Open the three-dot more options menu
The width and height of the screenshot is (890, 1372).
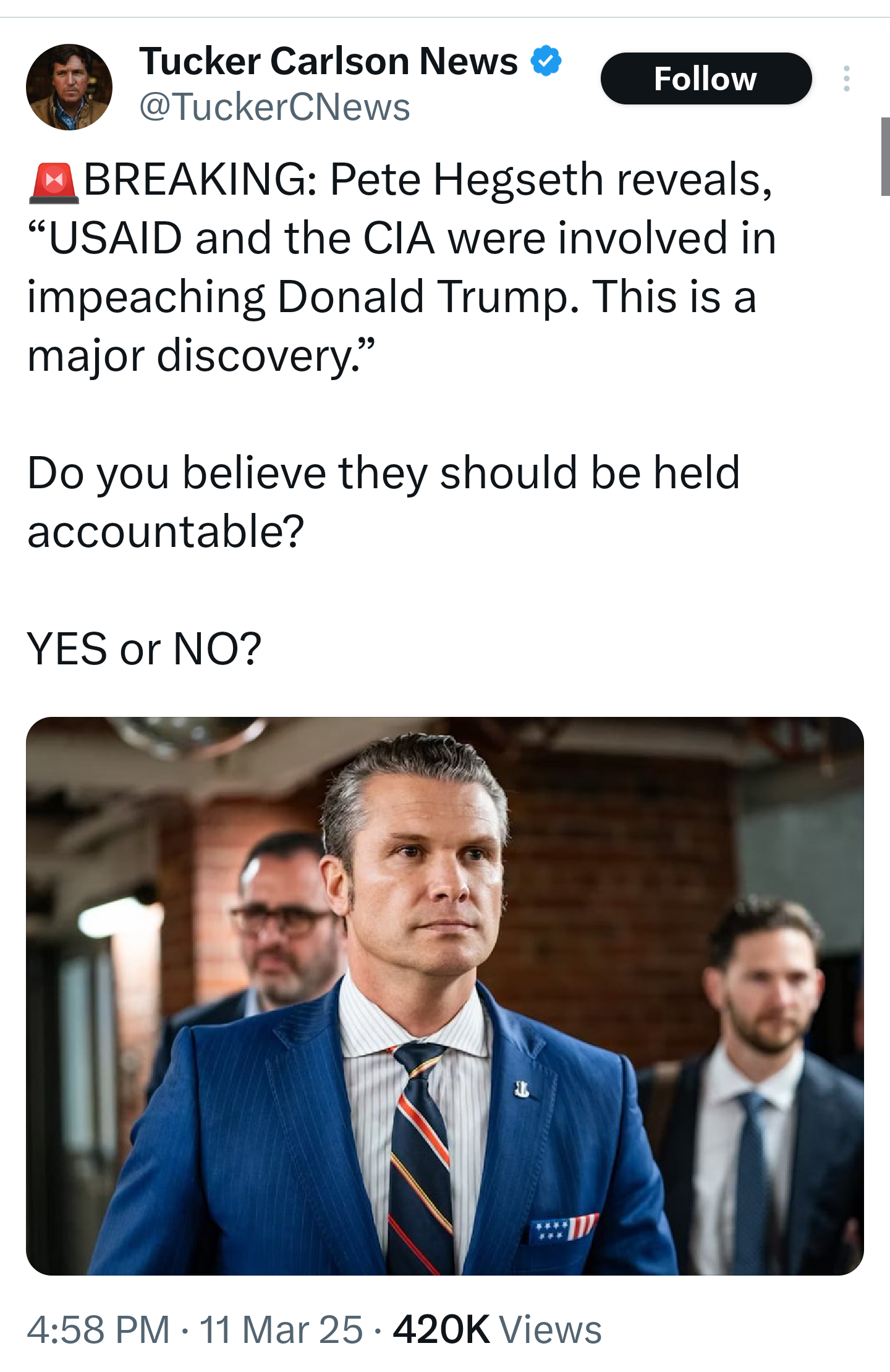point(846,78)
